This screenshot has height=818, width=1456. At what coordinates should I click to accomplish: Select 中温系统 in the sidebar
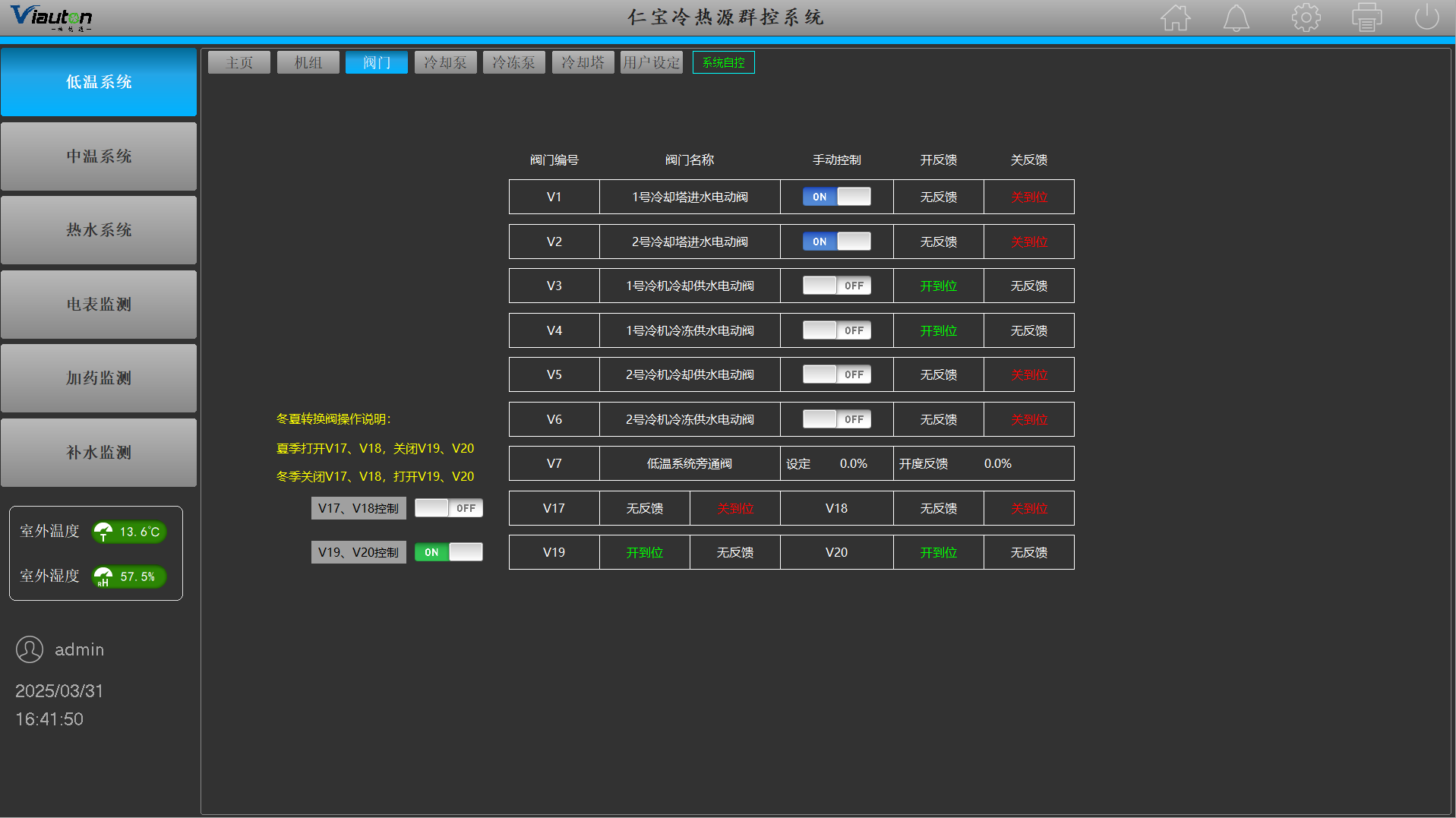coord(99,156)
